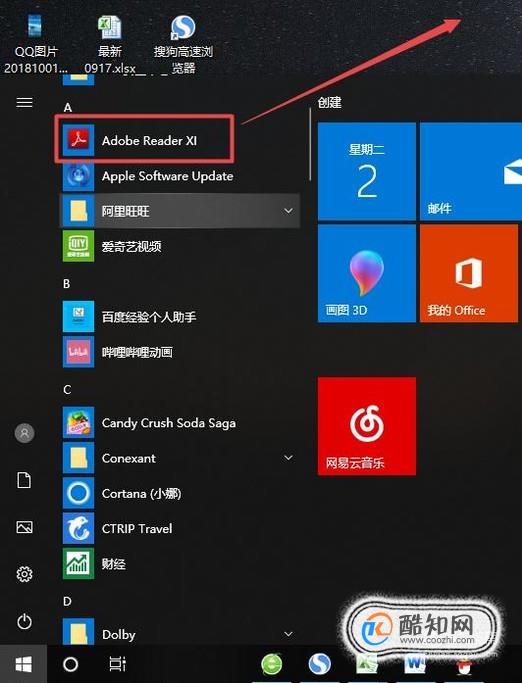This screenshot has width=522, height=683.
Task: Open CTRIP Travel app
Action: point(179,528)
